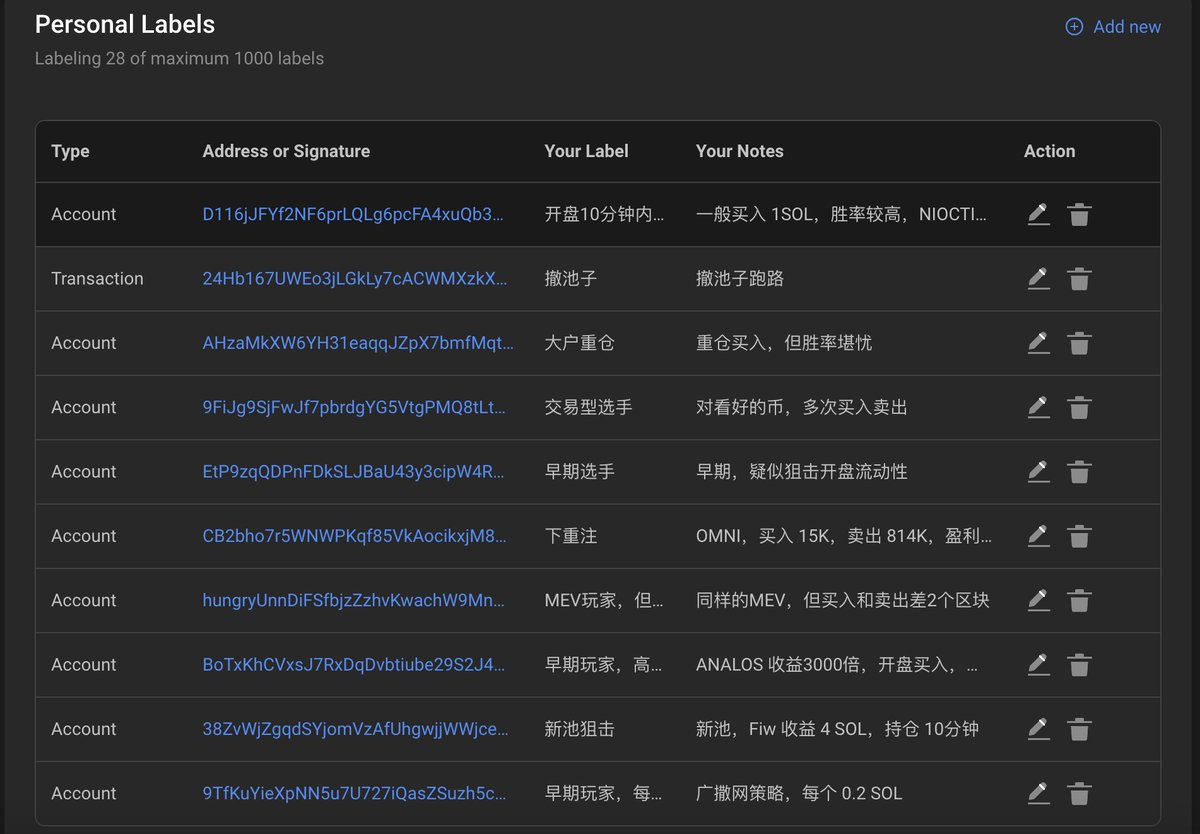Open address EtP9zqQDPnFDkSLJBaU43y3cipW4R
The image size is (1200, 834).
click(x=354, y=471)
